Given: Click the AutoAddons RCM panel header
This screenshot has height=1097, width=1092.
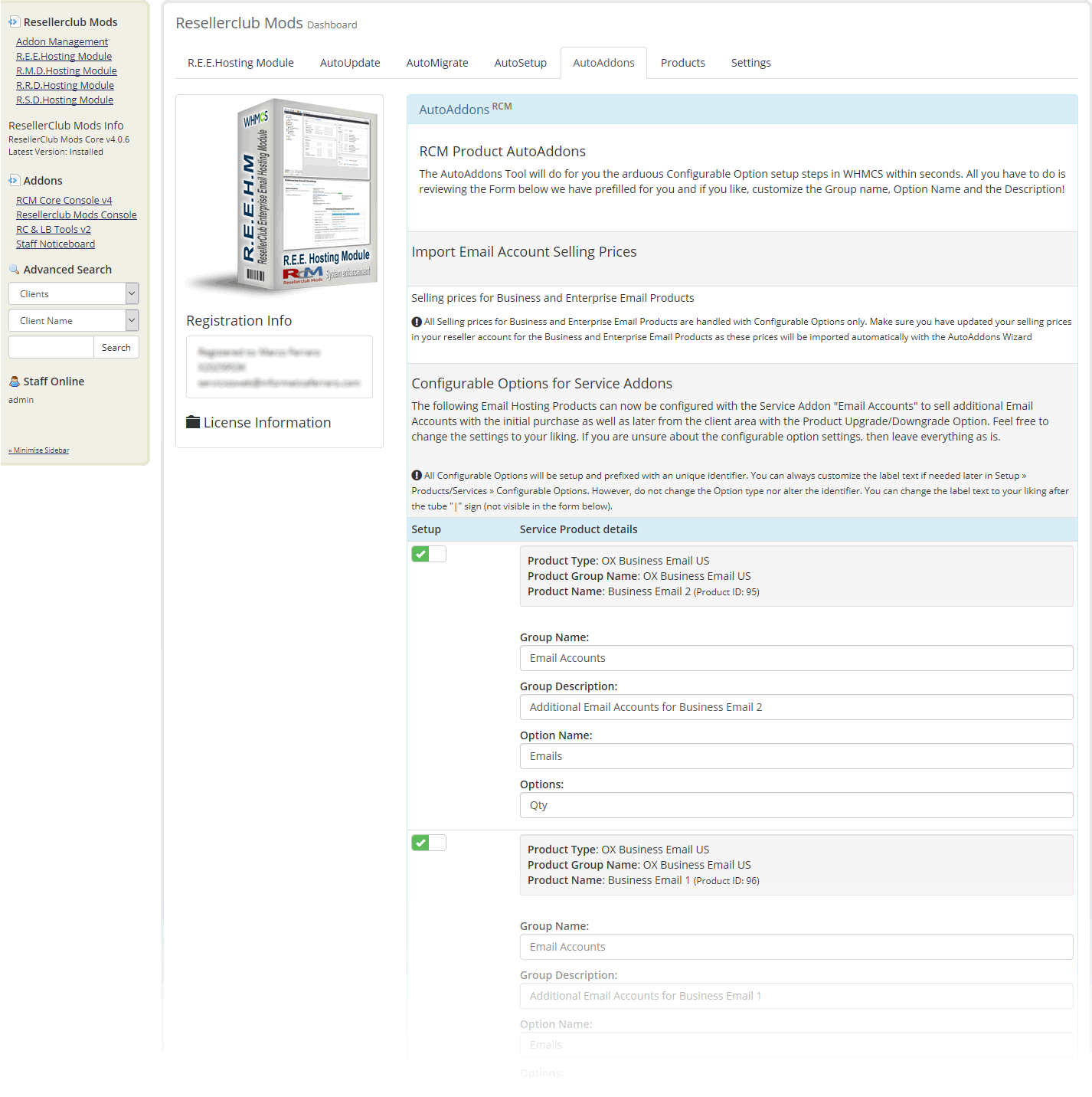Looking at the screenshot, I should pos(742,110).
